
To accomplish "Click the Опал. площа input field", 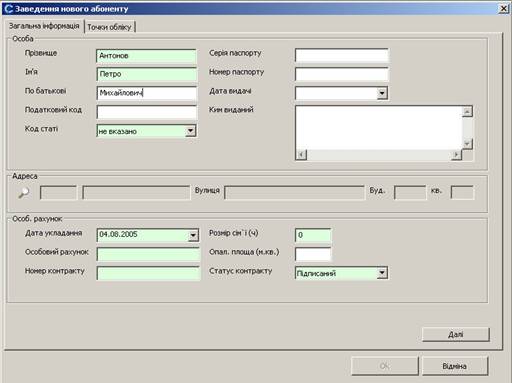I will 313,254.
